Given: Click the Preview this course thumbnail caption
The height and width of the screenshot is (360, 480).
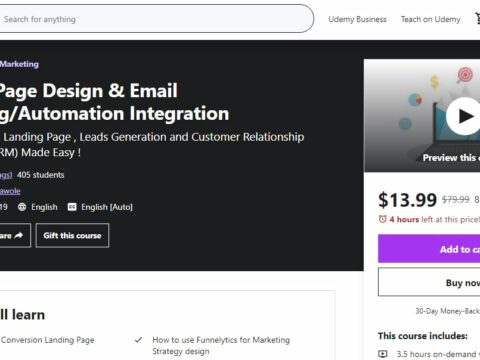Looking at the screenshot, I should (x=451, y=158).
